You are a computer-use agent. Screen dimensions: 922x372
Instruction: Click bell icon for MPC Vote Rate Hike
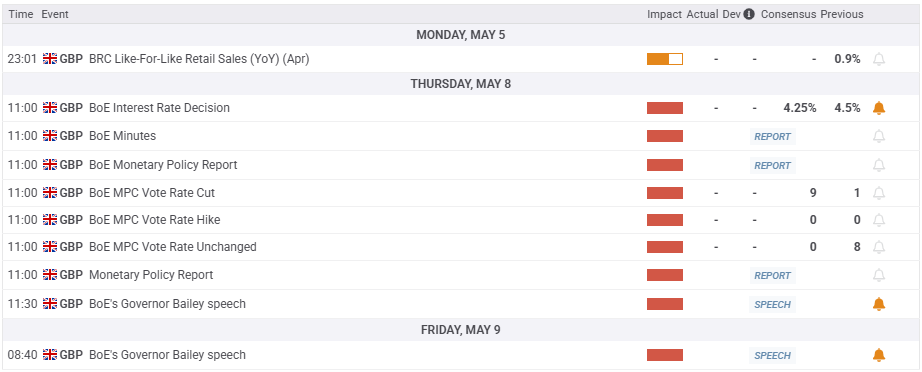[878, 220]
